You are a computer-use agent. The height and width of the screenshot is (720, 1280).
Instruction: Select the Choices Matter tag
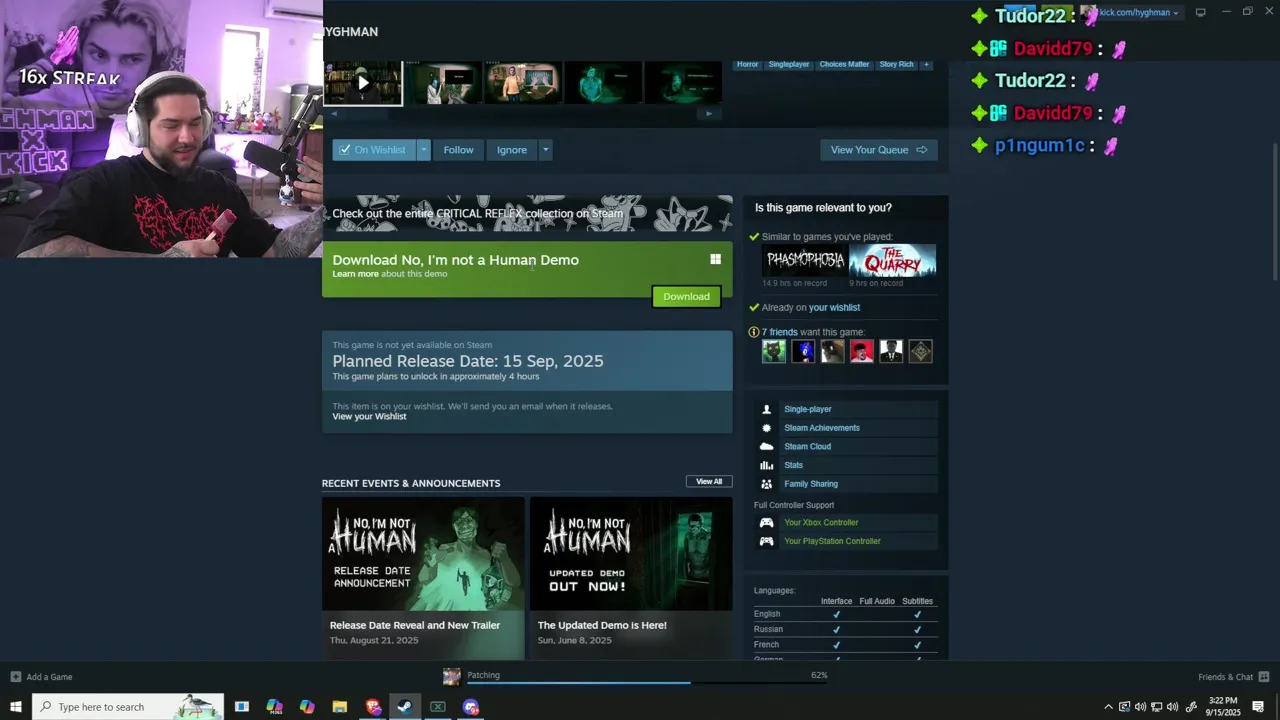pos(844,64)
